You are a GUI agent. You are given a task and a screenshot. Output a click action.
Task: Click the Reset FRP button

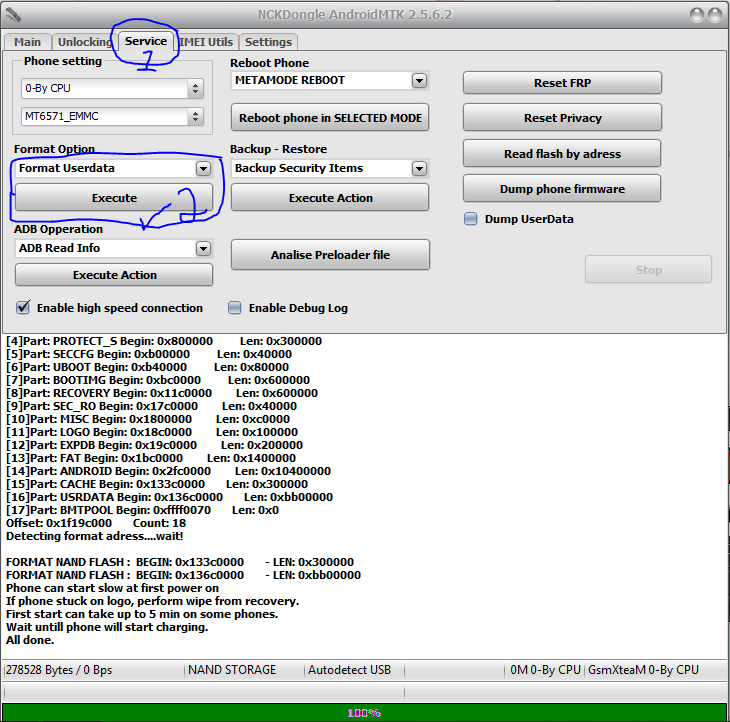(562, 83)
